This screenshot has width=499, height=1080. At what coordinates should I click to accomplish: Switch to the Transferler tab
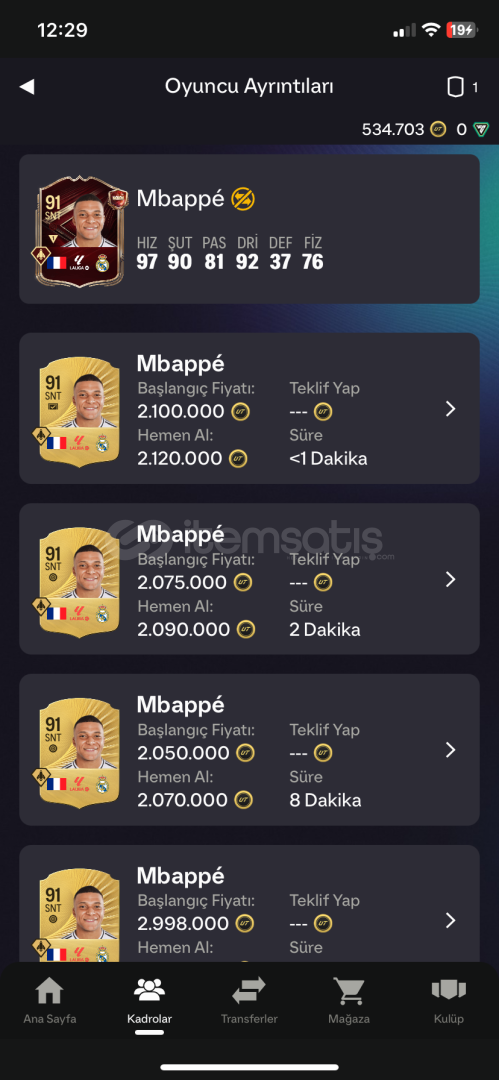[250, 999]
